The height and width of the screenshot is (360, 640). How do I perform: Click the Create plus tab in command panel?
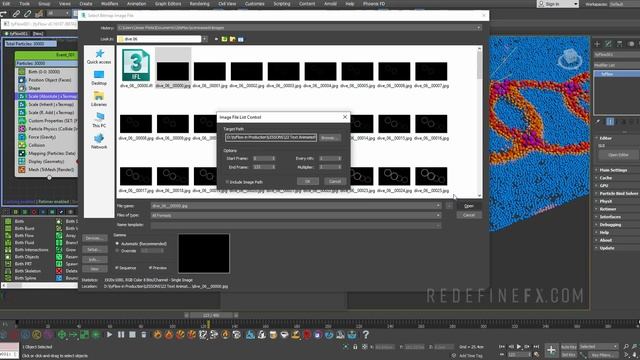click(597, 44)
